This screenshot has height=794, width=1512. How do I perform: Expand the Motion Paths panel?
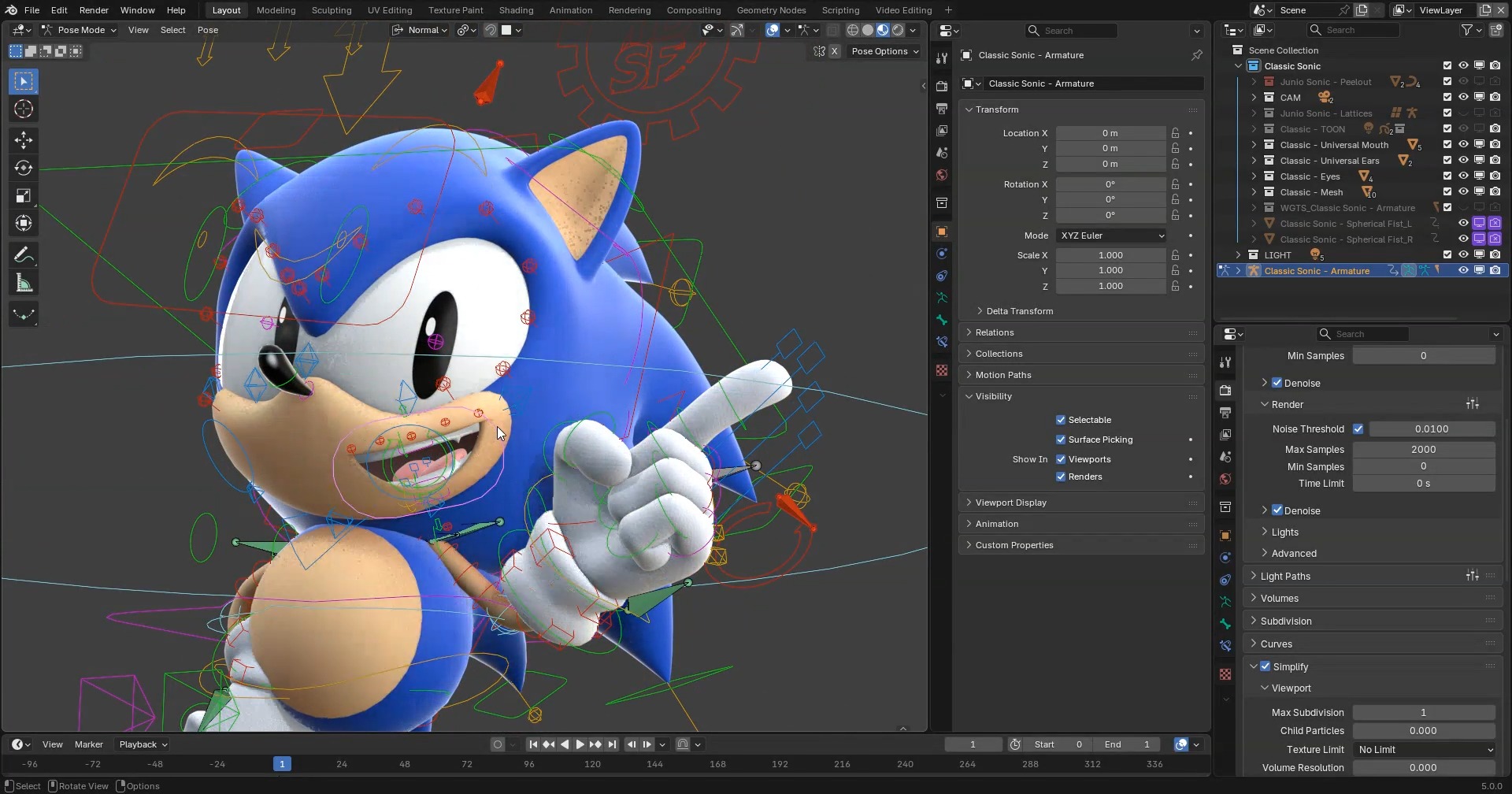(1080, 375)
